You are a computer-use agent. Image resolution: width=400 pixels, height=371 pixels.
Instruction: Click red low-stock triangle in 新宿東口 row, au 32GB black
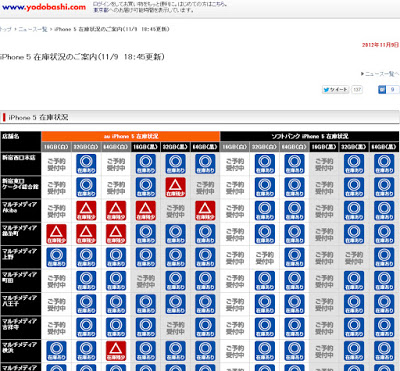[x=176, y=187]
